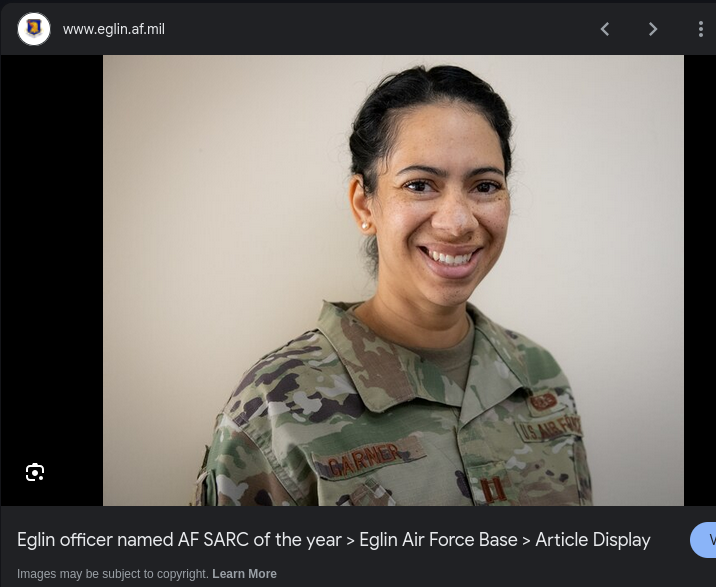The width and height of the screenshot is (716, 587).
Task: Open the three-dot more options menu
Action: [700, 29]
